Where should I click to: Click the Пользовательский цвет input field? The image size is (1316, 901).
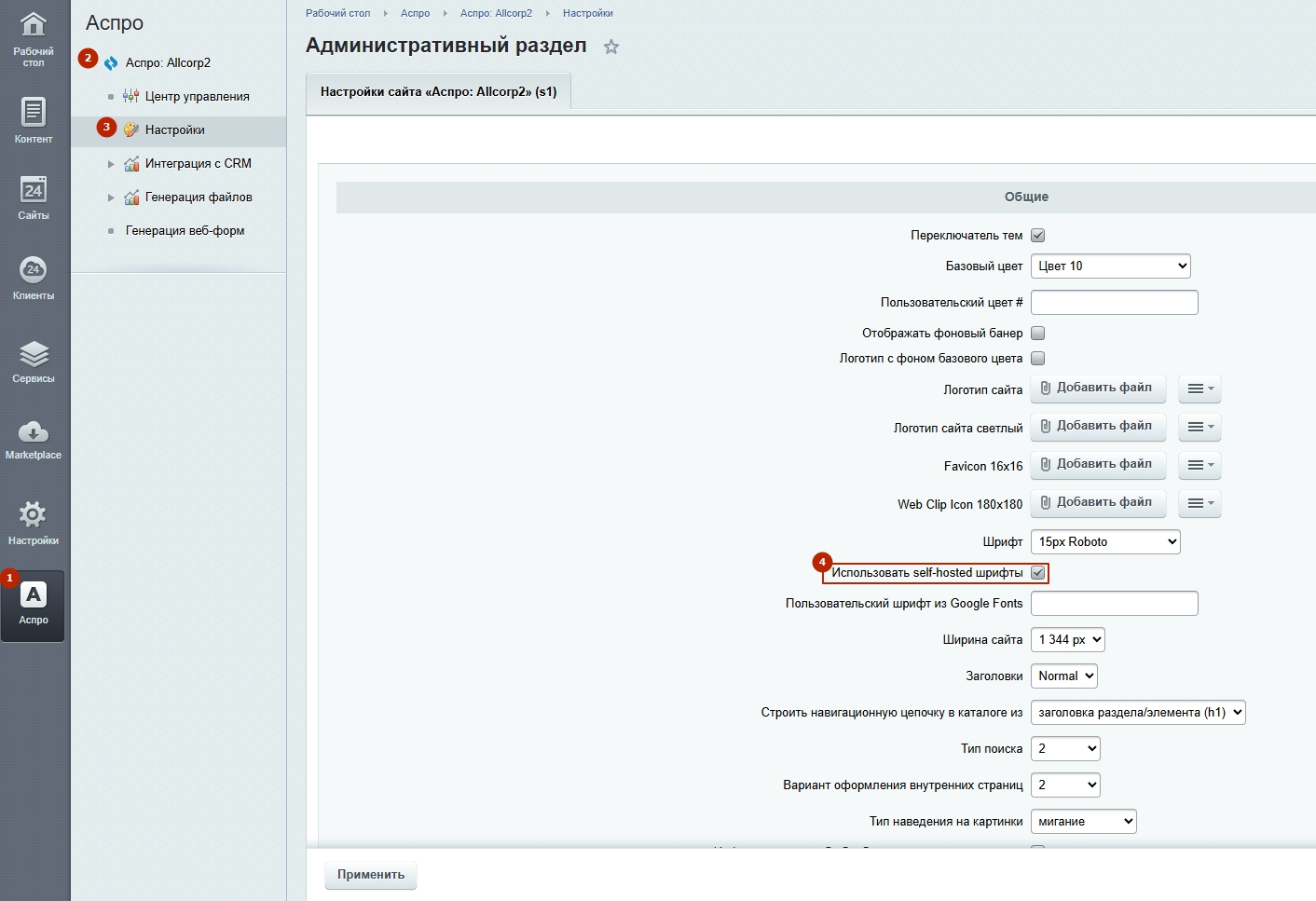pos(1114,303)
